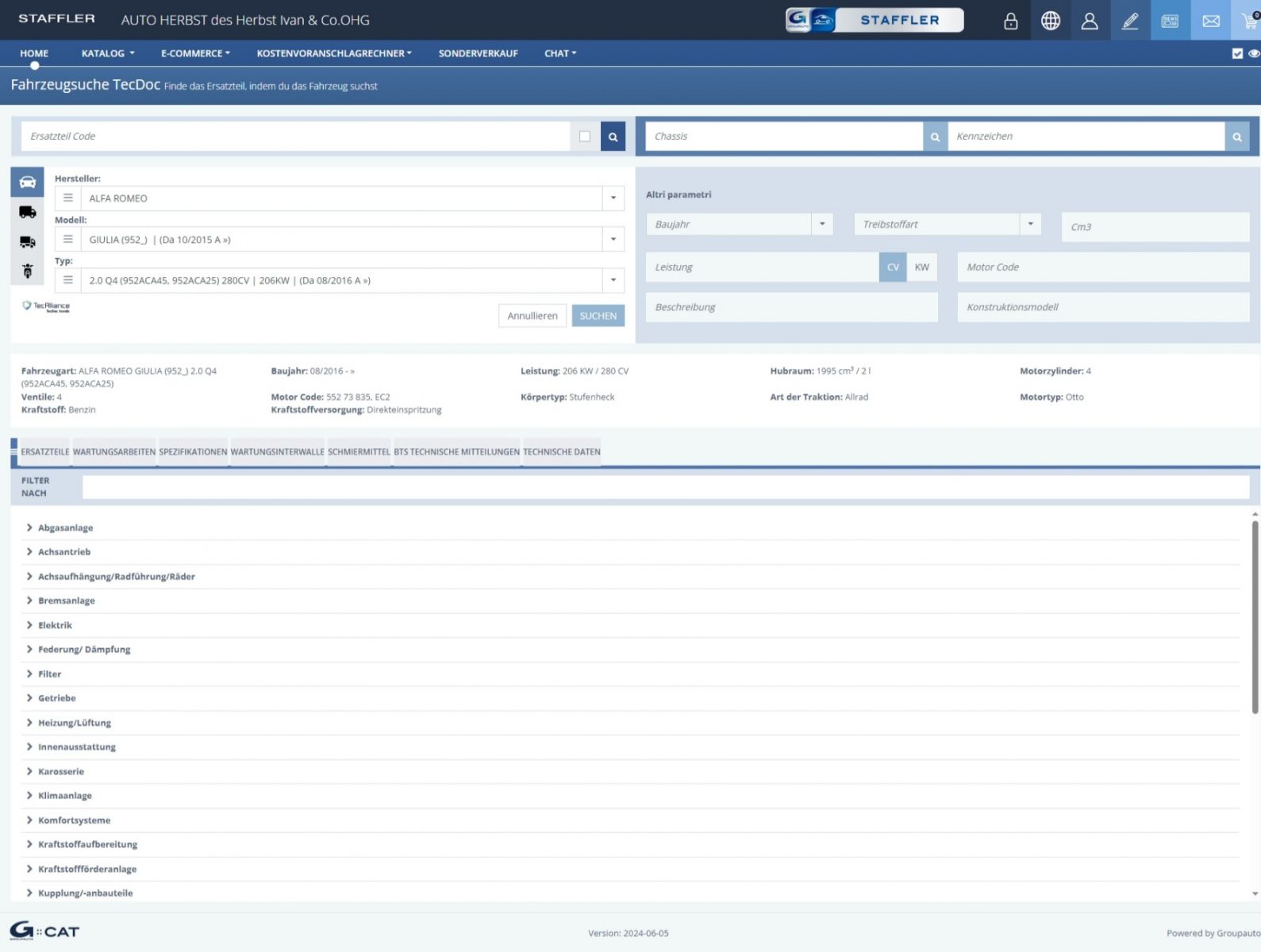Open the Hersteller dropdown arrow
The width and height of the screenshot is (1261, 952).
[613, 198]
